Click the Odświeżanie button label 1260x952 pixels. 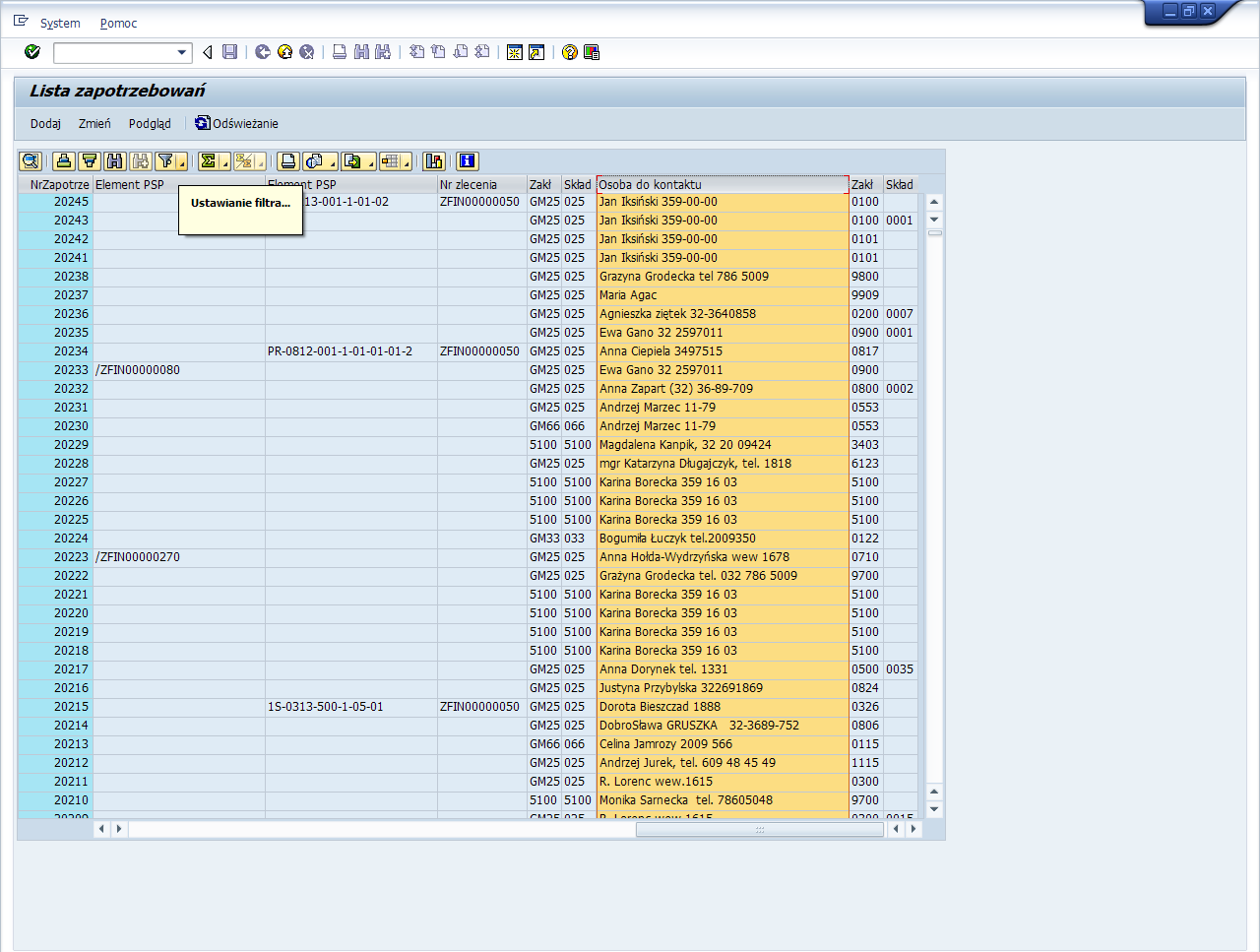pyautogui.click(x=245, y=124)
